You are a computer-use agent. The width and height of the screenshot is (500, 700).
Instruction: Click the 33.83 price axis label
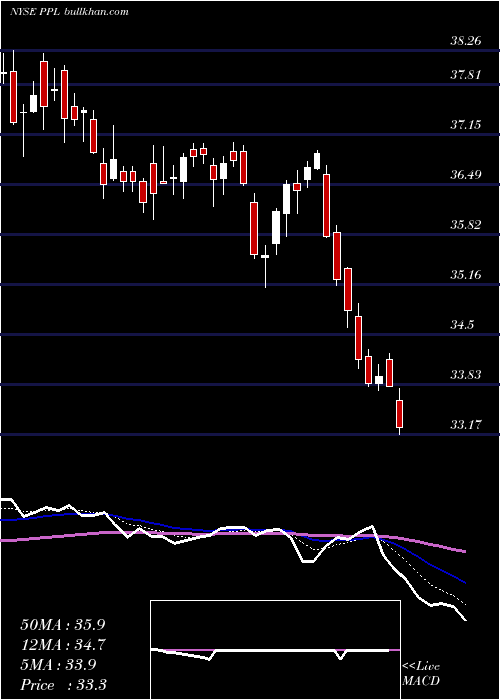coord(466,375)
